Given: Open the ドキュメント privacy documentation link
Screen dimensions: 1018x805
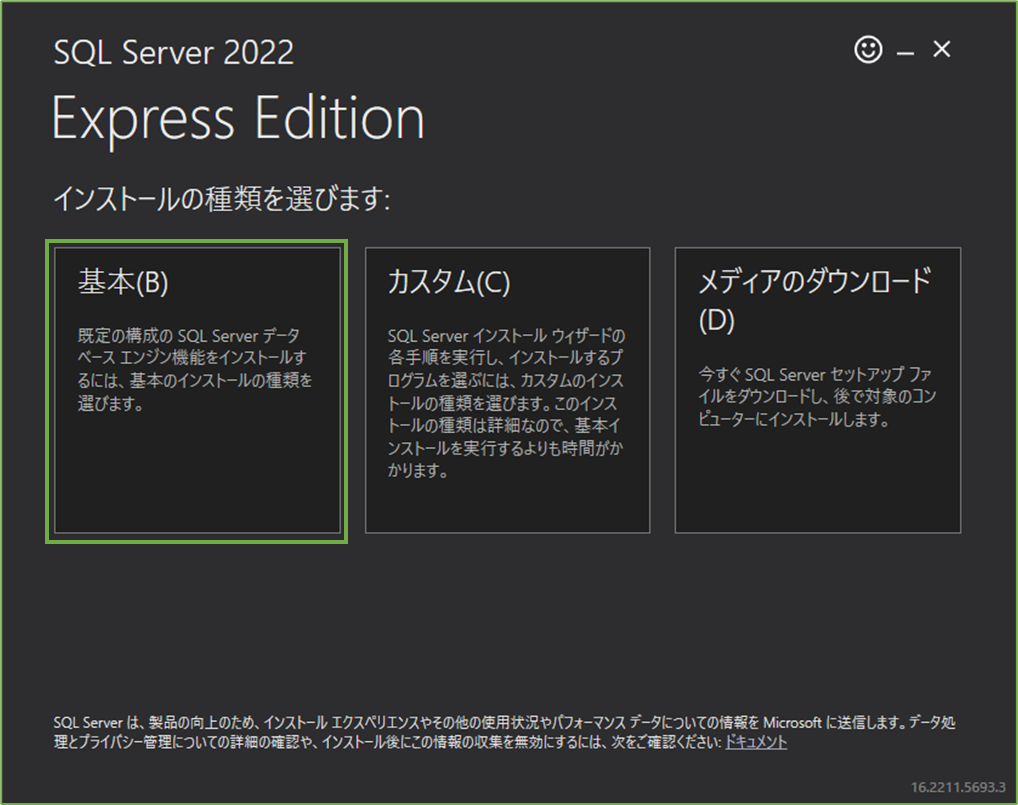Looking at the screenshot, I should point(756,741).
